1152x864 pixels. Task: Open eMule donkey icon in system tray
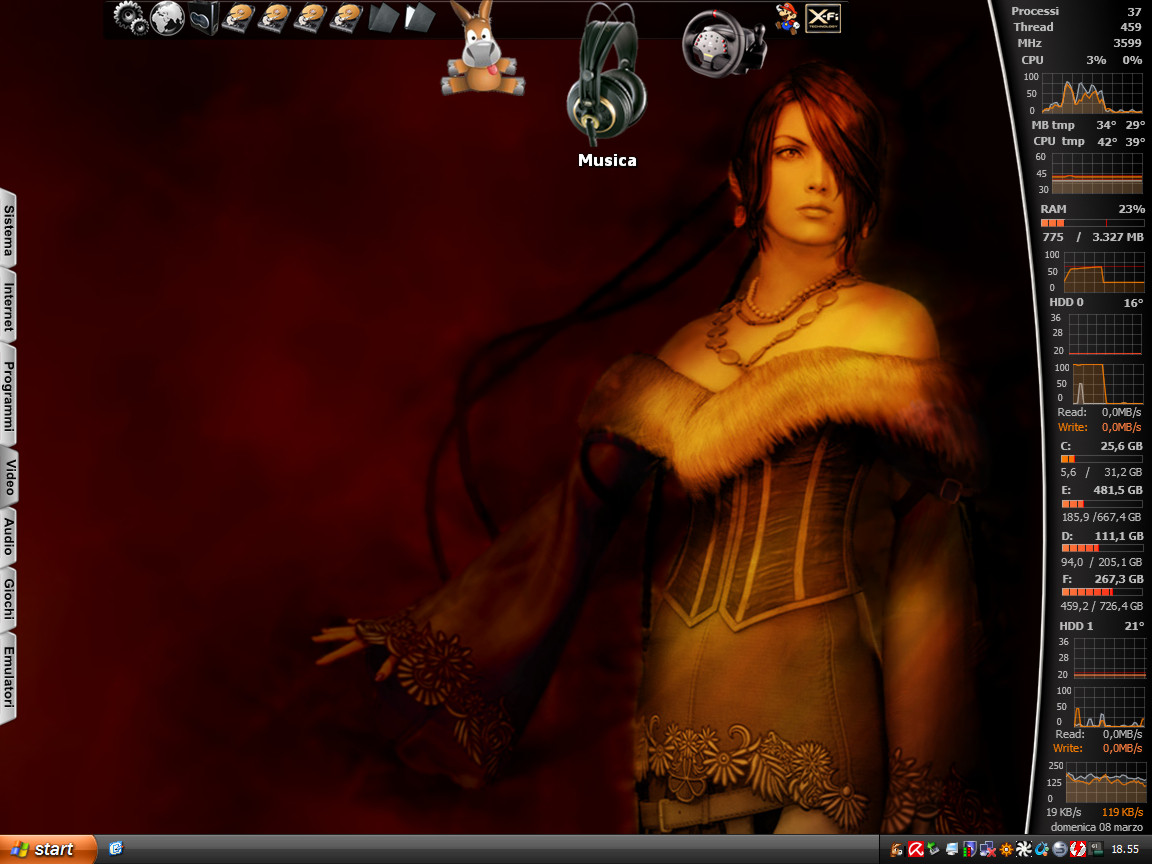896,850
